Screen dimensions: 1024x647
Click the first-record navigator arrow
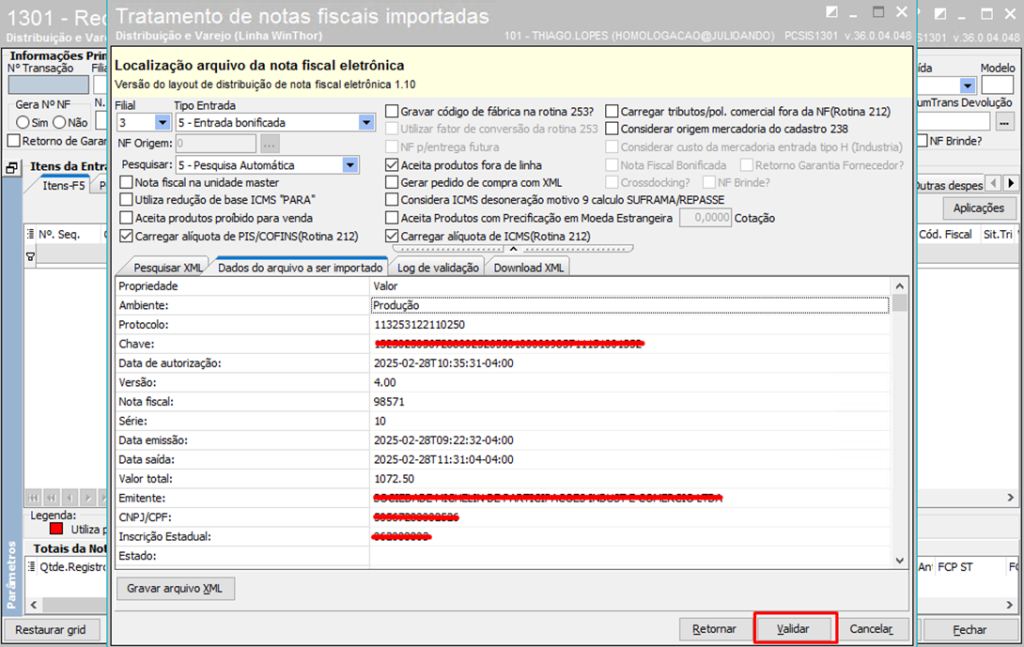click(x=33, y=497)
